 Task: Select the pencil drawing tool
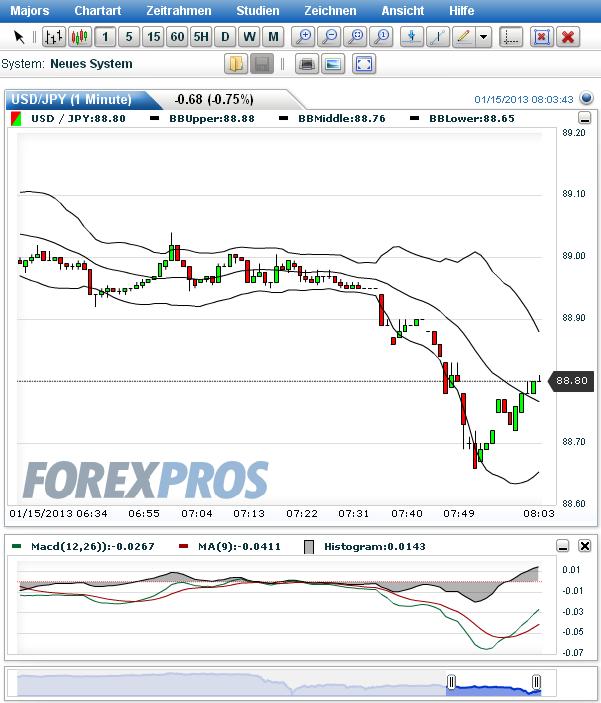(464, 37)
